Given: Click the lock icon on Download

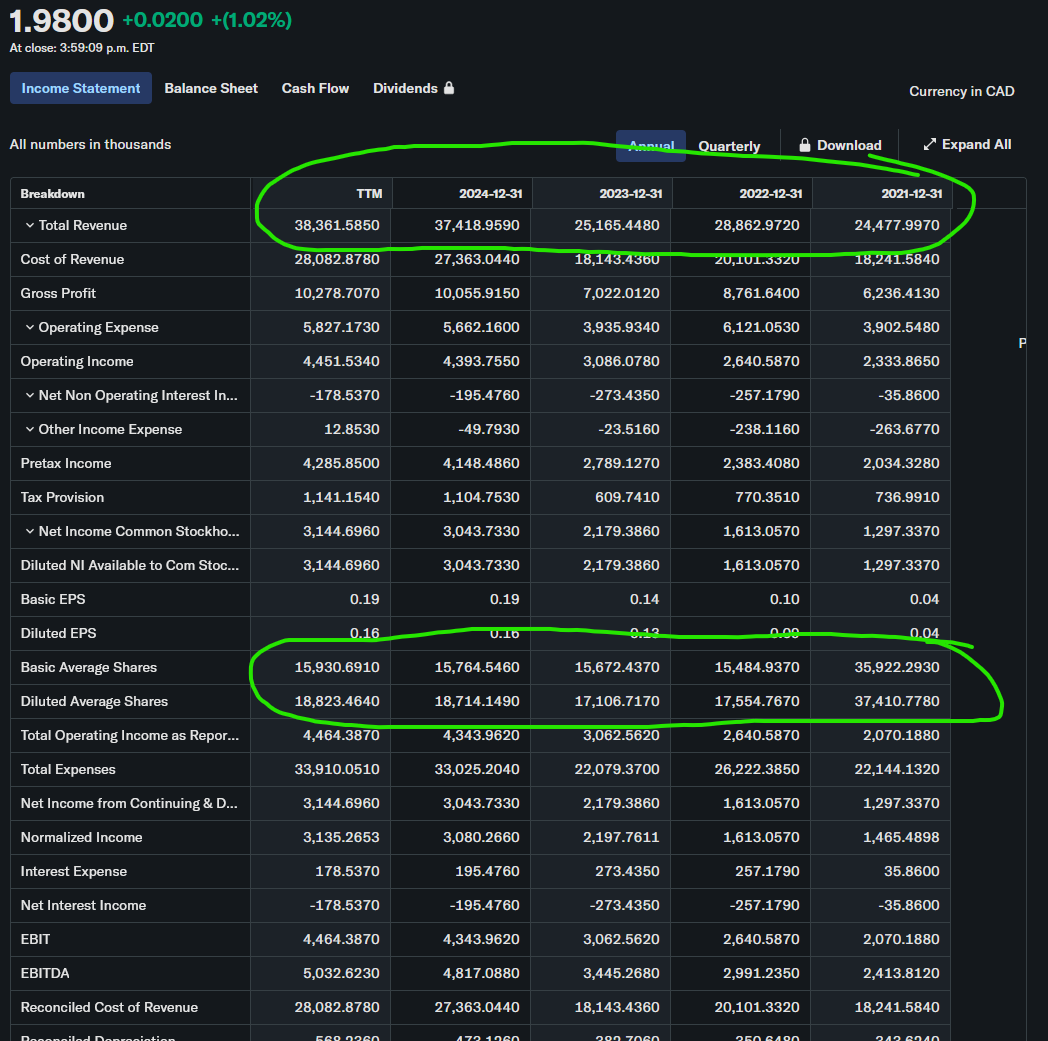Looking at the screenshot, I should [x=805, y=145].
